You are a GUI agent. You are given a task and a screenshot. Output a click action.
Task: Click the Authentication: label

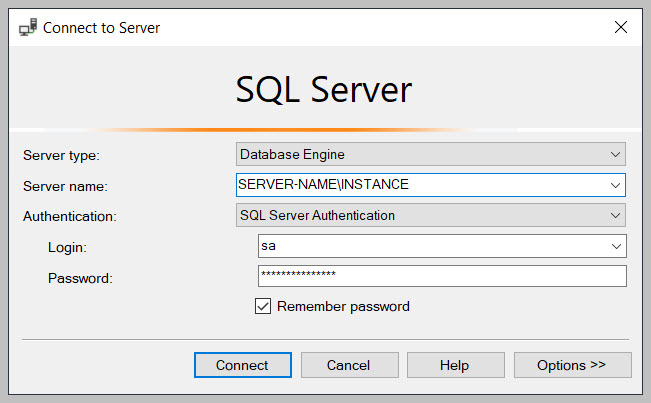point(70,216)
